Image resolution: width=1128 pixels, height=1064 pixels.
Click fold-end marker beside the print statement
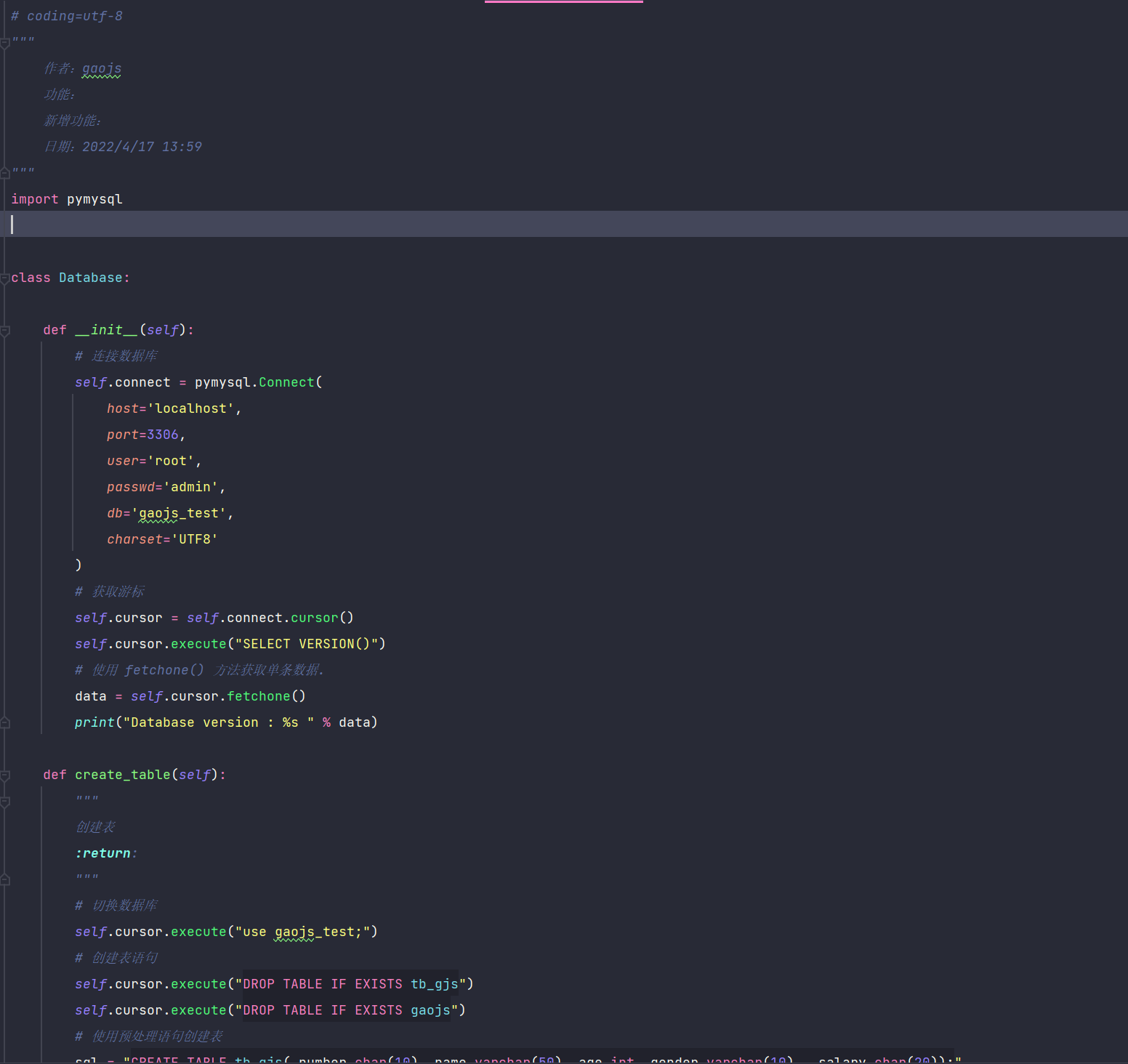(5, 722)
